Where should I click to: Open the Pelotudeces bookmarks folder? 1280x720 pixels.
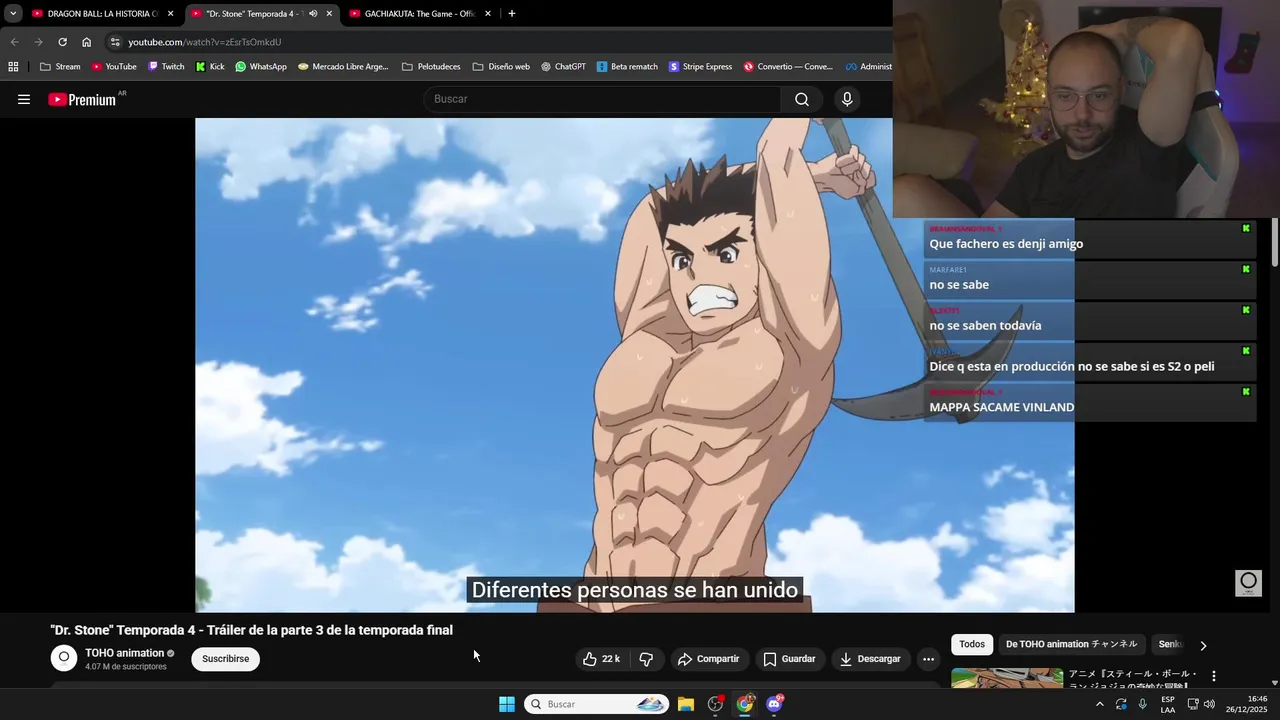coord(431,67)
